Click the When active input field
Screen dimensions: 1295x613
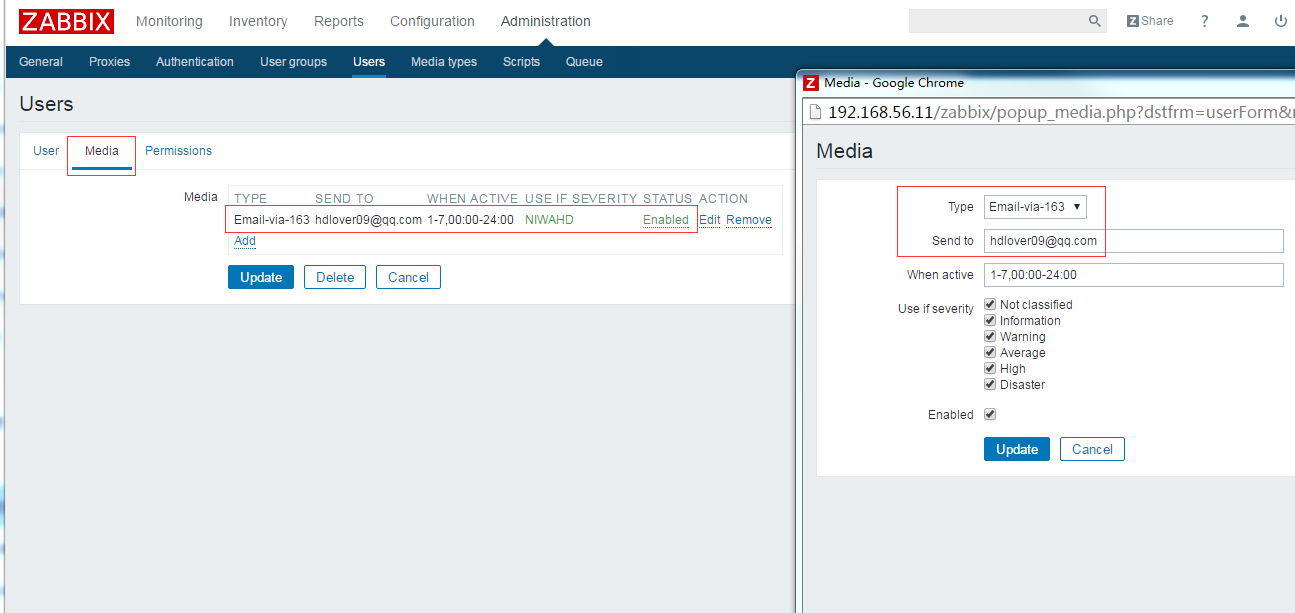point(1133,275)
